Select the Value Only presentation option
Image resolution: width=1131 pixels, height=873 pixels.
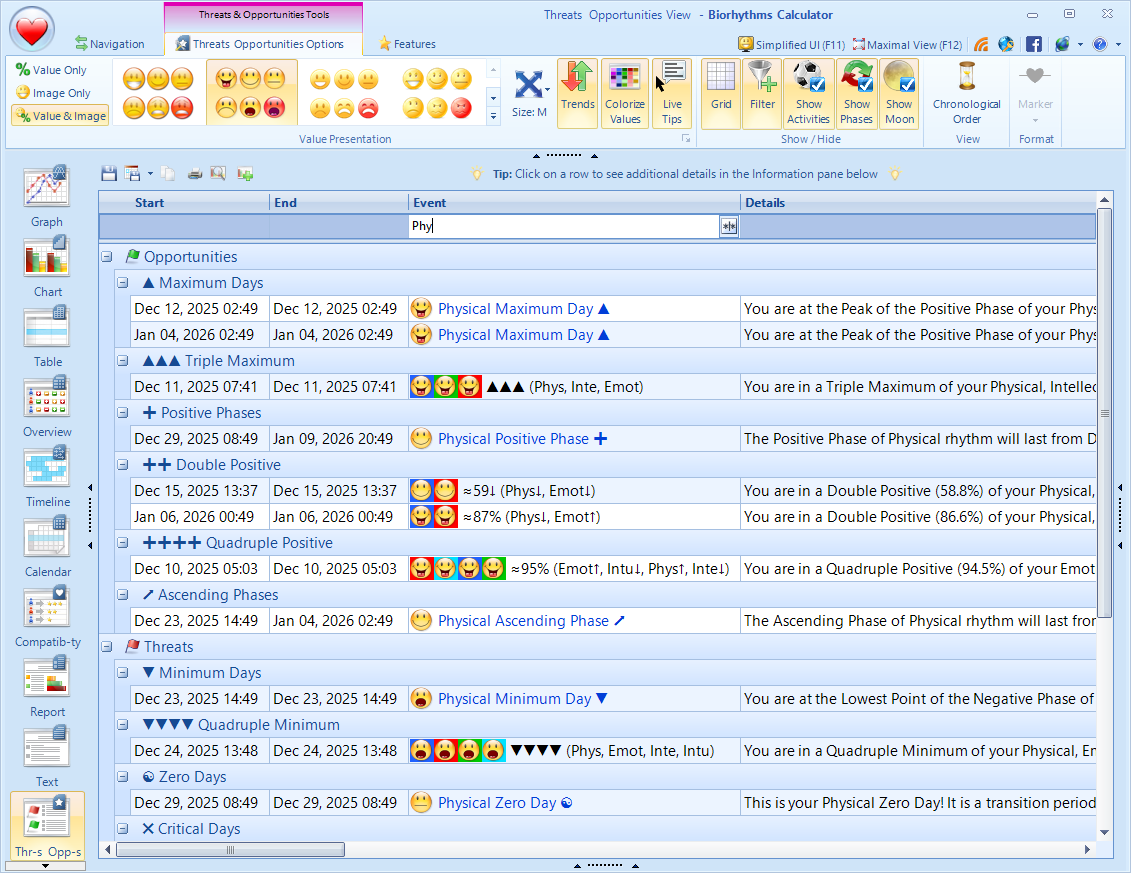point(52,70)
